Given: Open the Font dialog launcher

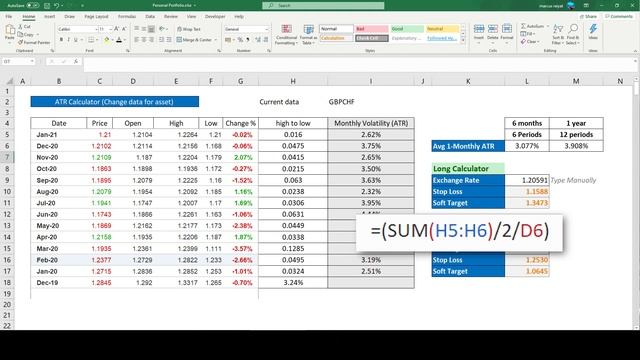Looking at the screenshot, I should tap(128, 51).
